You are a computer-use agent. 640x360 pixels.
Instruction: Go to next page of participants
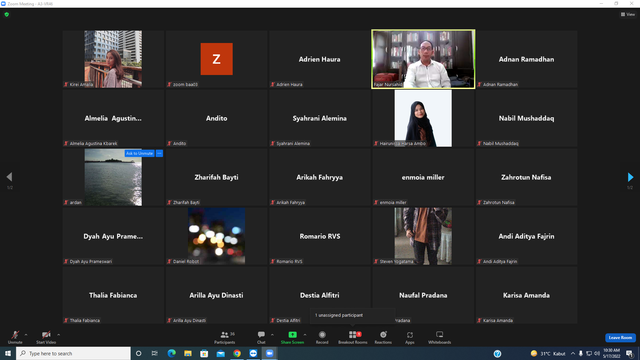tap(630, 177)
